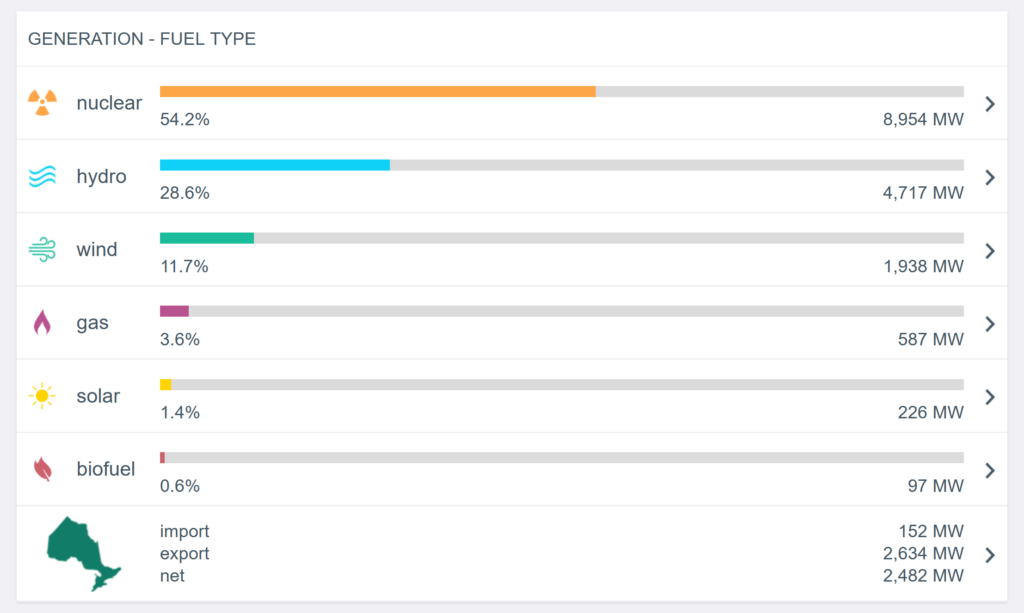
Task: Click the biofuel label text
Action: pyautogui.click(x=106, y=469)
